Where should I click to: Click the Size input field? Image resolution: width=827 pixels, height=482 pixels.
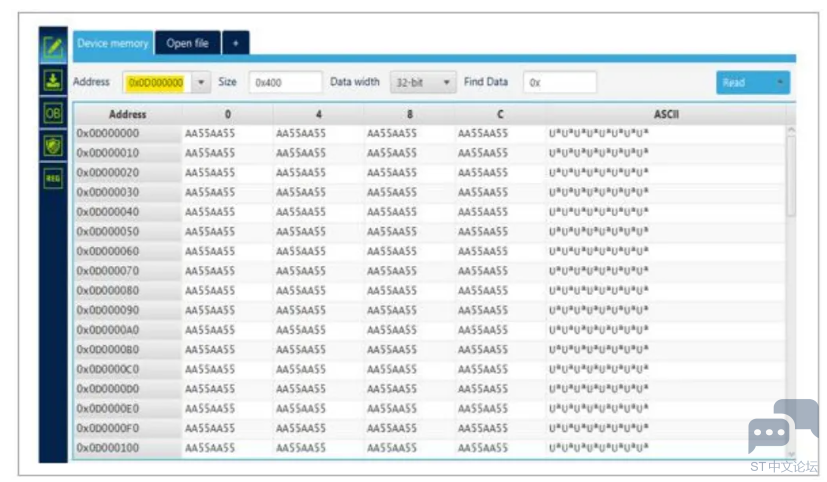285,83
